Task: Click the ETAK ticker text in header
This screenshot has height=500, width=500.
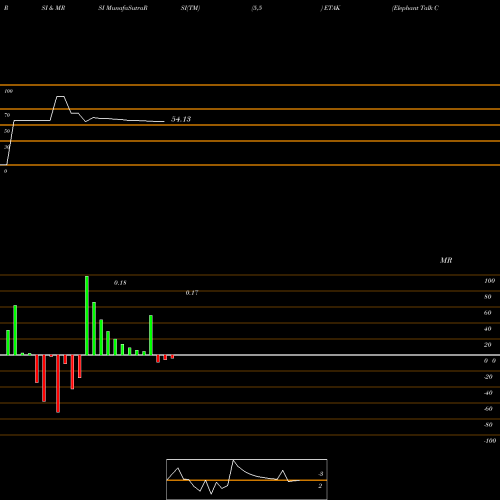Action: [x=331, y=8]
